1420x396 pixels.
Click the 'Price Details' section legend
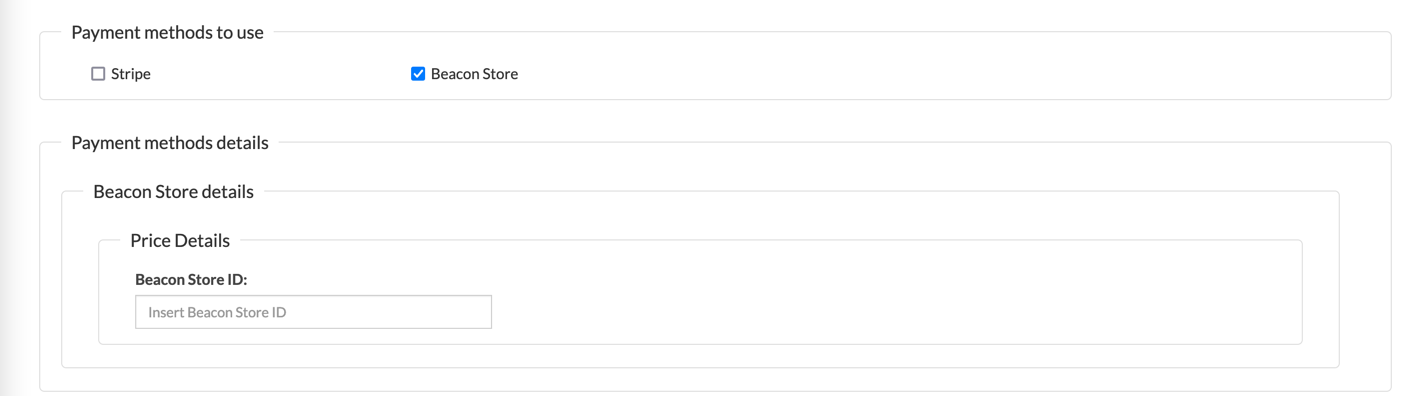pos(180,240)
